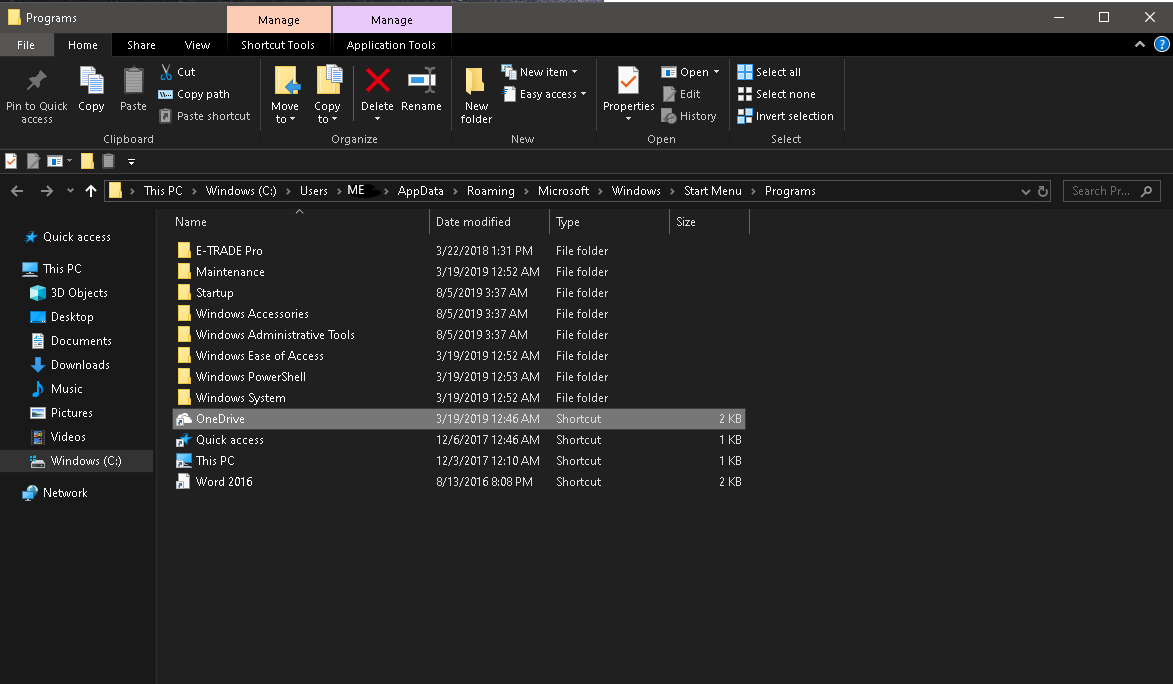
Task: Expand the Easy access dropdown
Action: (584, 94)
